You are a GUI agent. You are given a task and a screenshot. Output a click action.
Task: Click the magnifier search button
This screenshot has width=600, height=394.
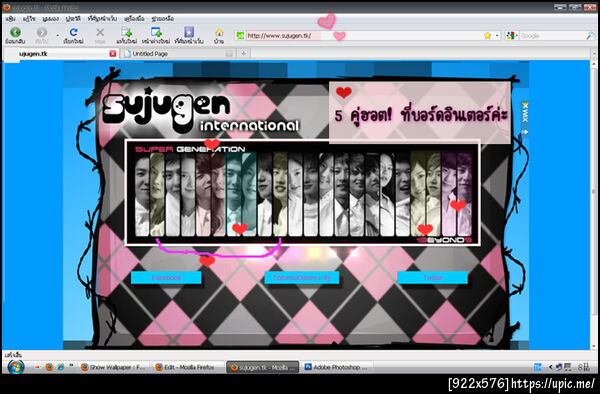pyautogui.click(x=590, y=36)
